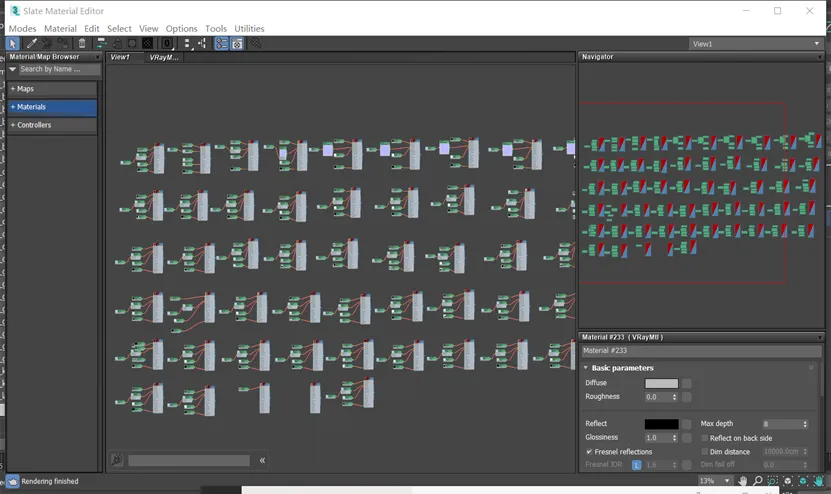Click the Zoom Region tool
Screen dimensions: 831x494
pos(773,481)
